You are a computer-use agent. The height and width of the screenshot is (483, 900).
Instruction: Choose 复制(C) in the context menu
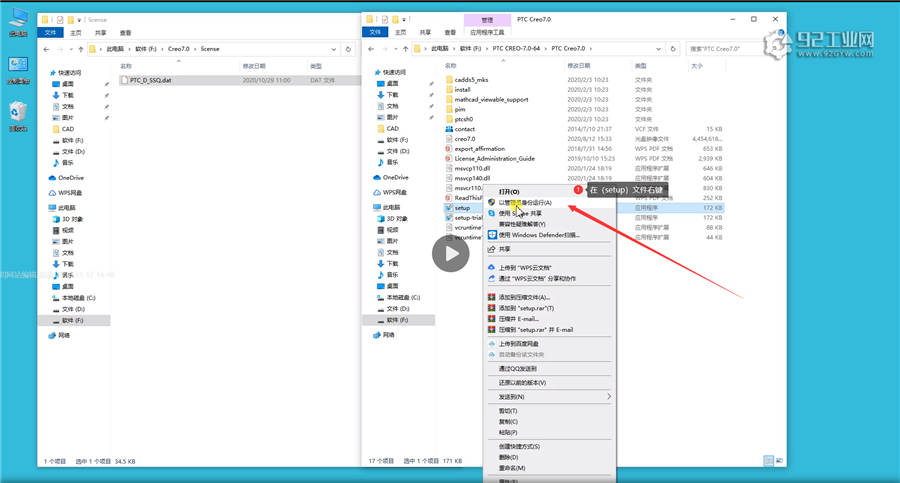[x=508, y=422]
